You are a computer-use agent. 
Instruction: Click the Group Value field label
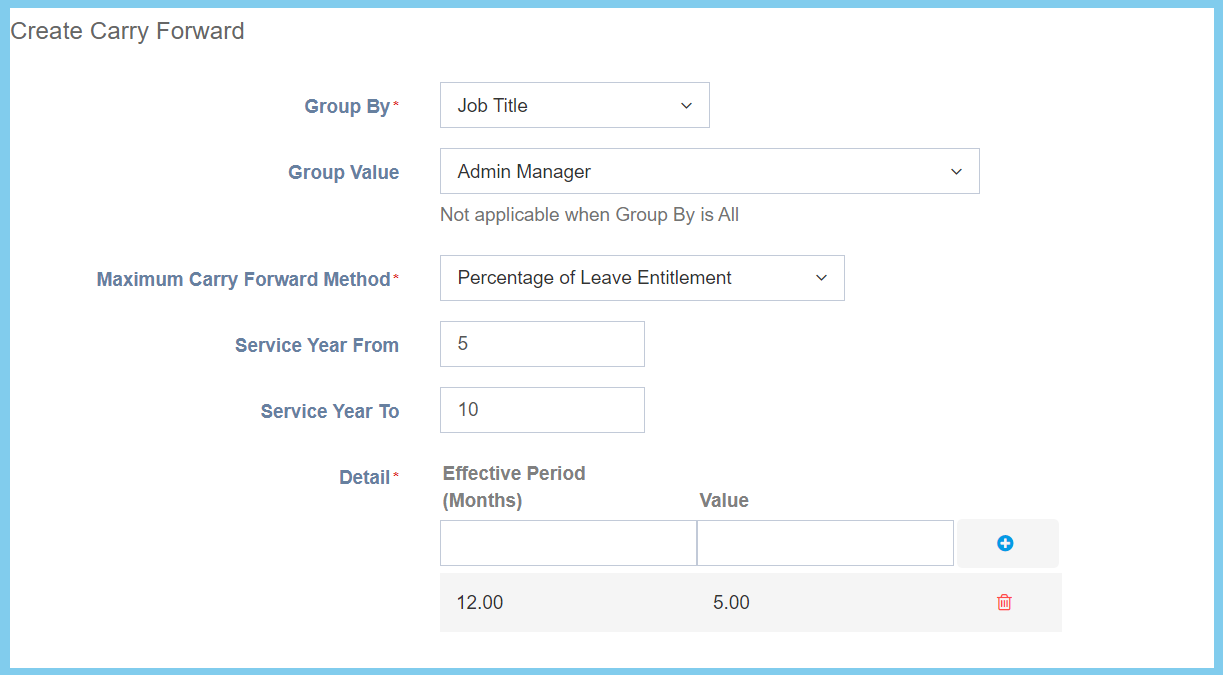point(343,172)
